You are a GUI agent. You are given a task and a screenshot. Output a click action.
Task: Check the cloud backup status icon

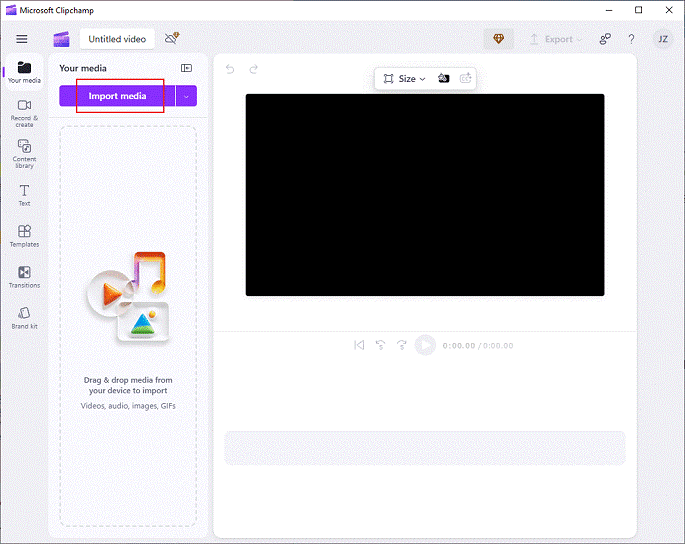[172, 38]
